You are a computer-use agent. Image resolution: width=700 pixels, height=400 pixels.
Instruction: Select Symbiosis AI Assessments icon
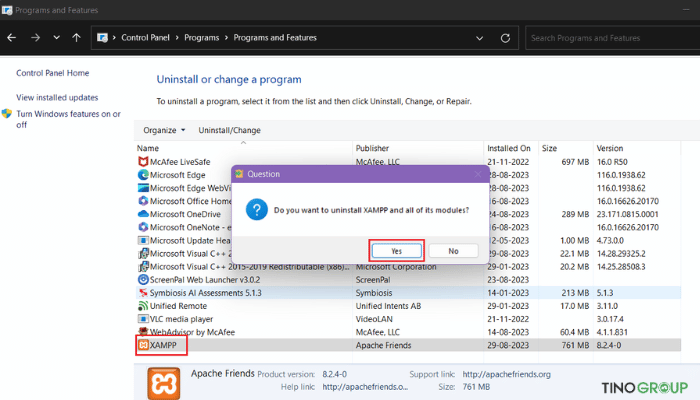[x=143, y=293]
